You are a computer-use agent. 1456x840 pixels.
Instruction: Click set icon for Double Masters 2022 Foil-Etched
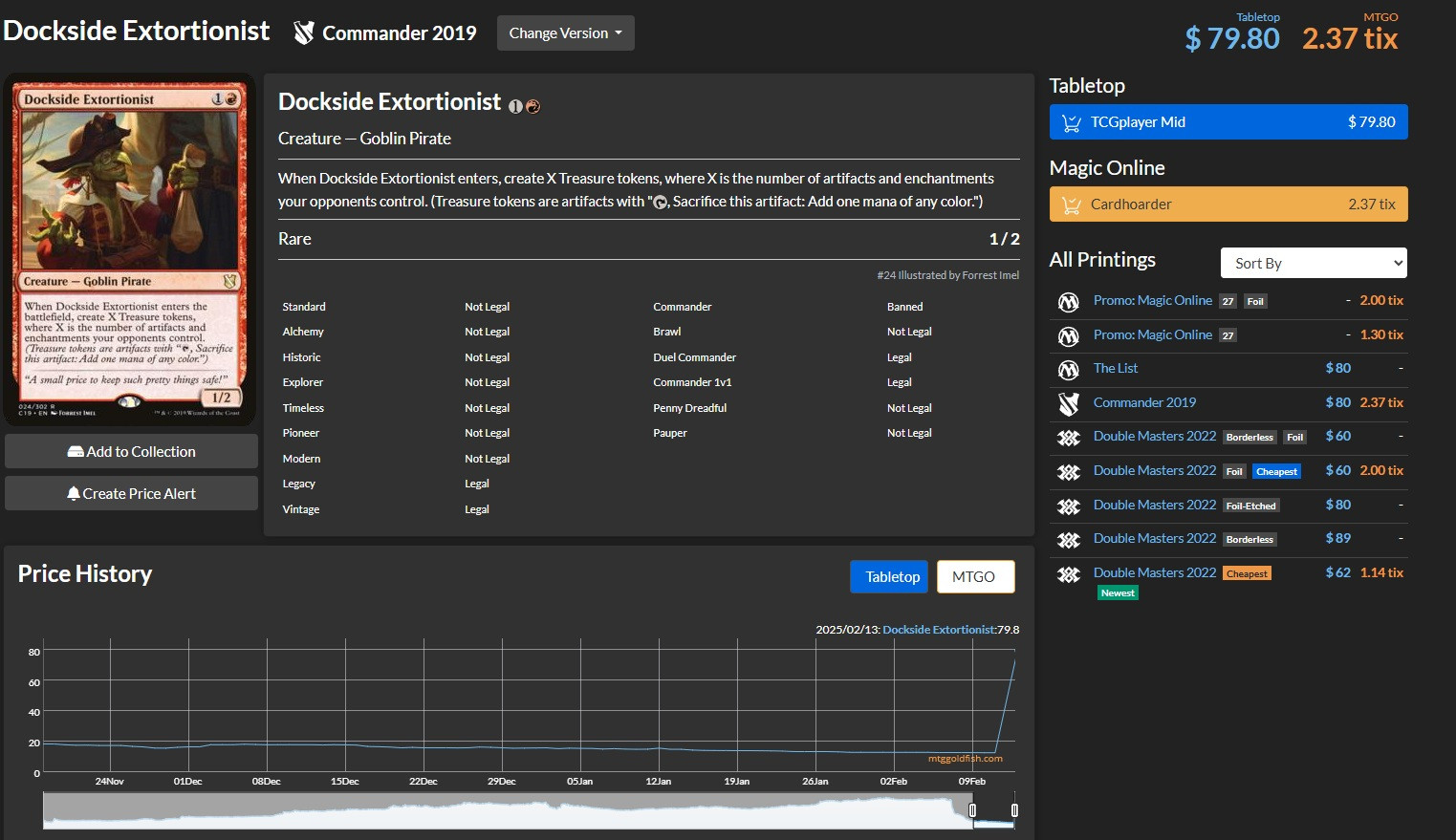(x=1069, y=506)
